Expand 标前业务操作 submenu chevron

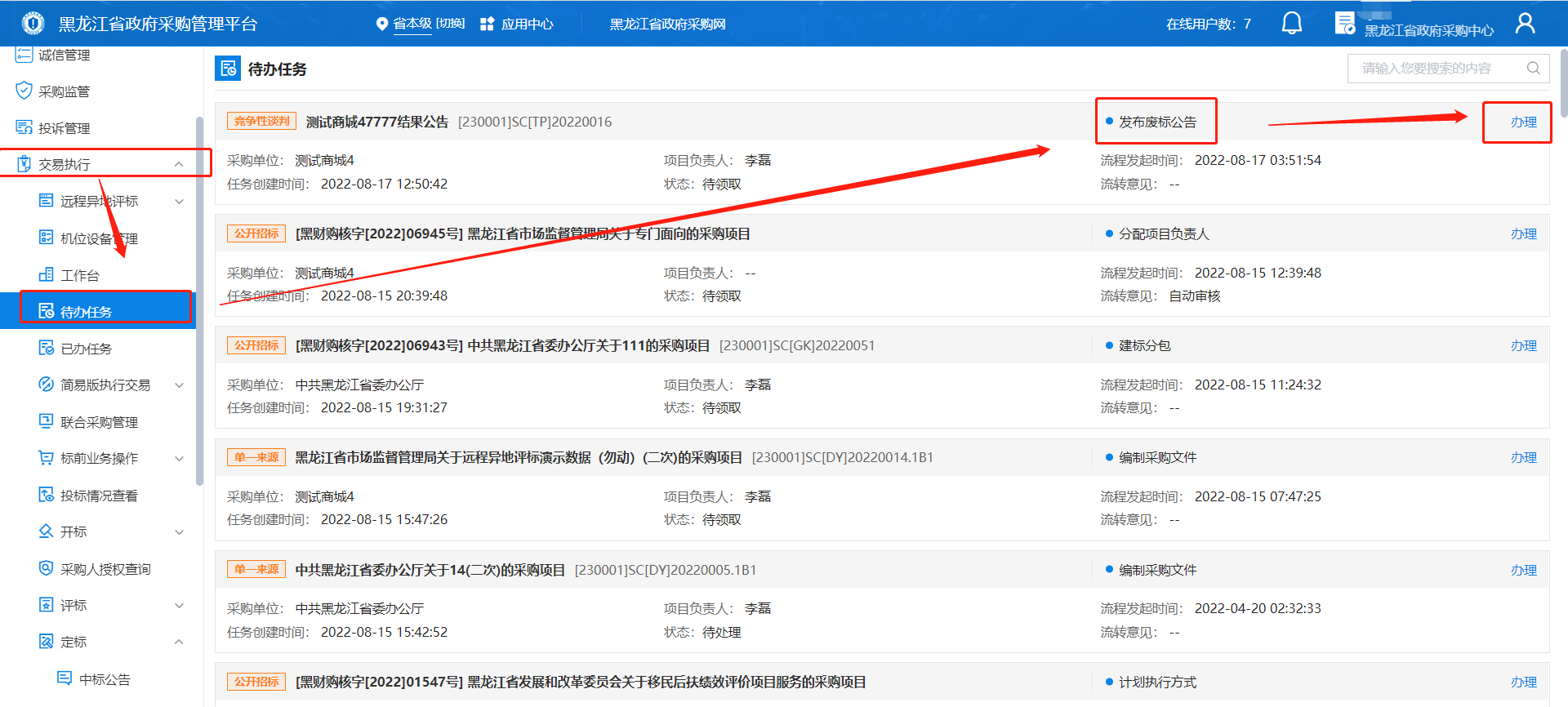(x=179, y=459)
